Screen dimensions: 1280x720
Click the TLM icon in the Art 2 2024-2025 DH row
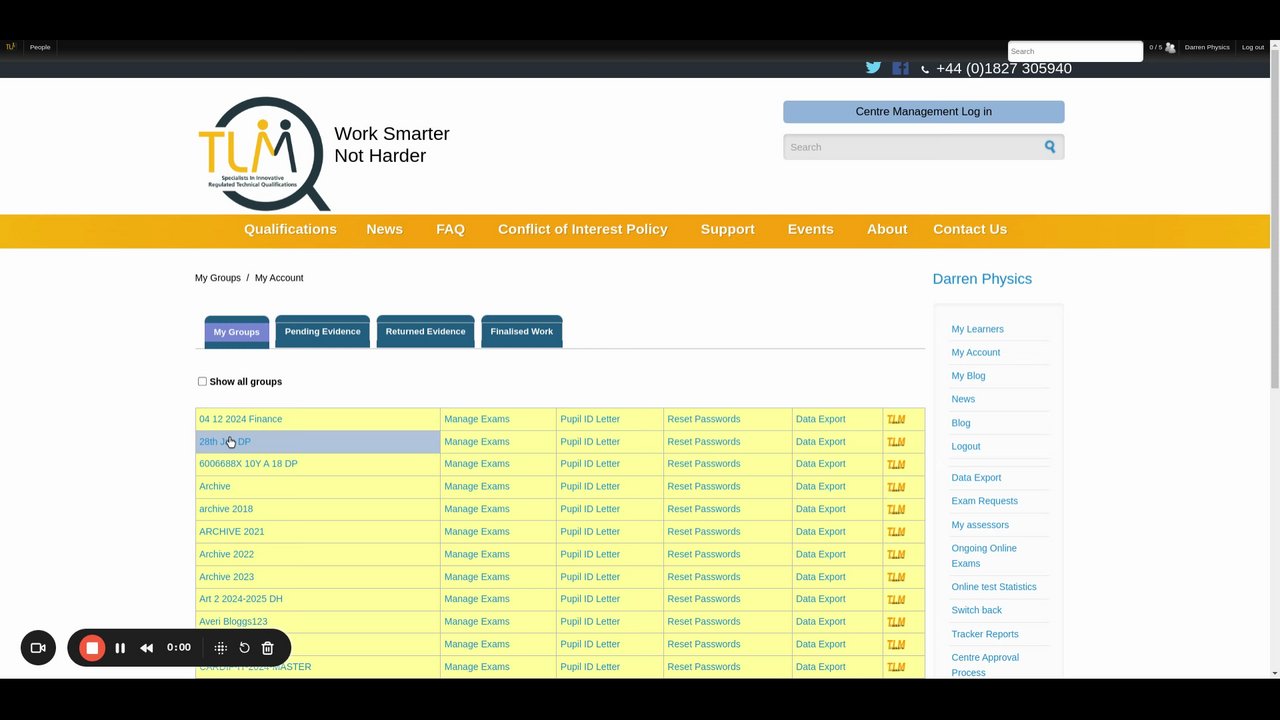coord(896,599)
